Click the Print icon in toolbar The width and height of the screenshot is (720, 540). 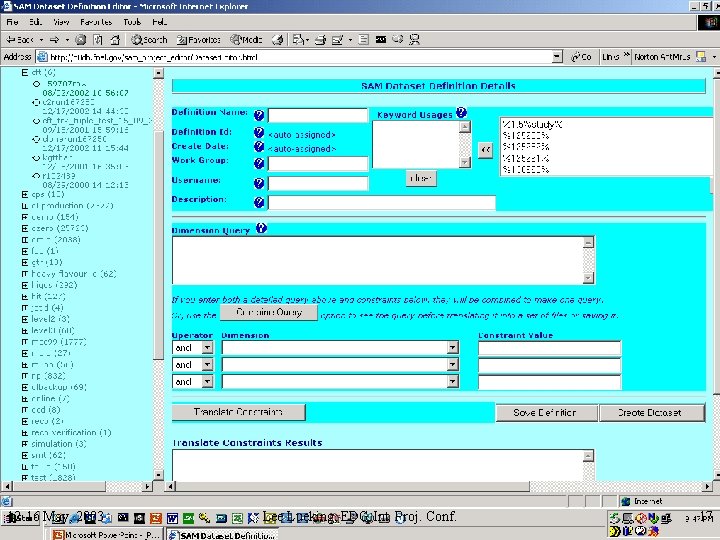(x=320, y=40)
